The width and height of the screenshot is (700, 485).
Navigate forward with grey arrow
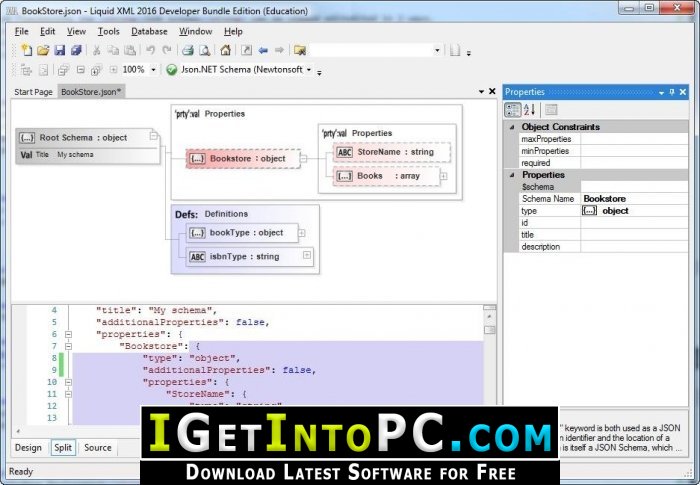[279, 50]
